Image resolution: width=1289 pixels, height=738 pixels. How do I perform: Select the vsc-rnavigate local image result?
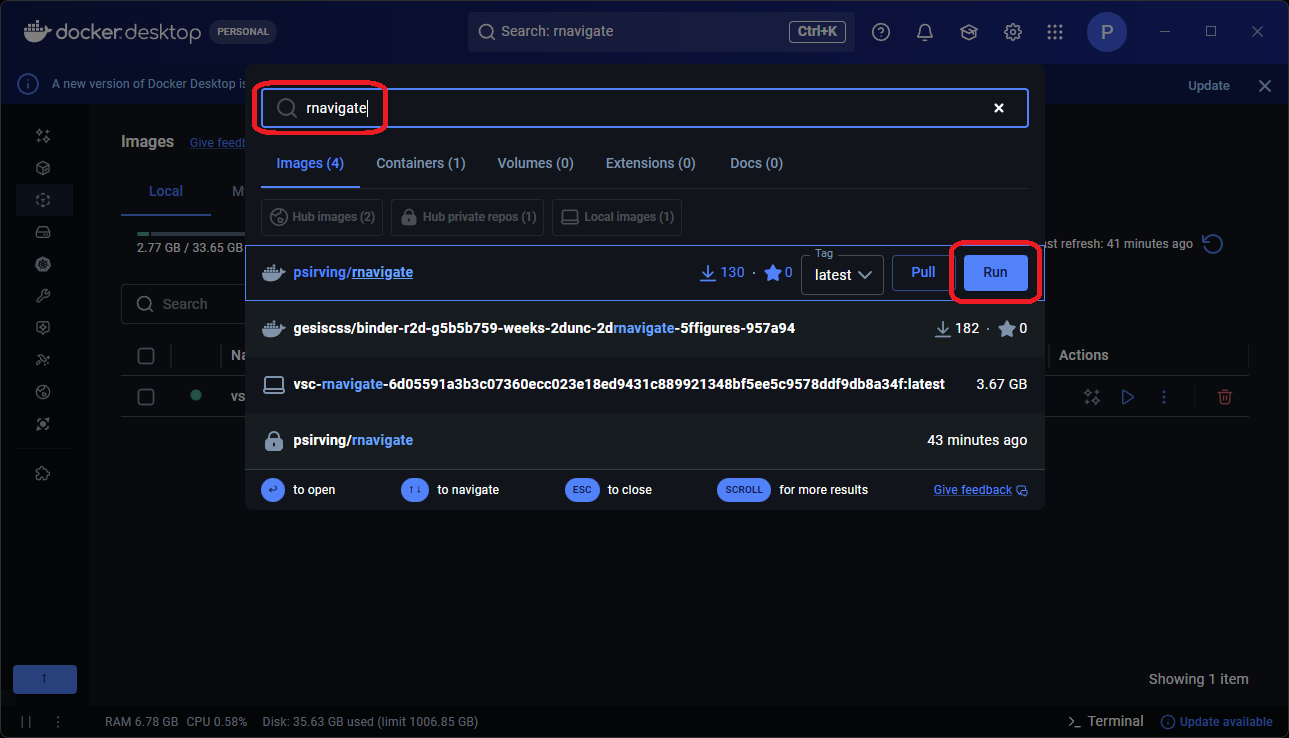click(x=645, y=384)
